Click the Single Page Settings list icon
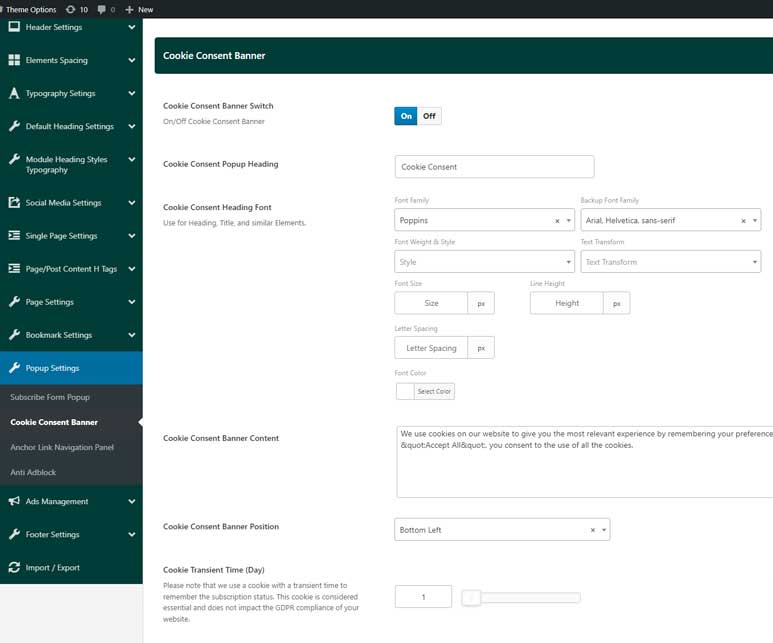Viewport: 773px width, 643px height. point(14,235)
